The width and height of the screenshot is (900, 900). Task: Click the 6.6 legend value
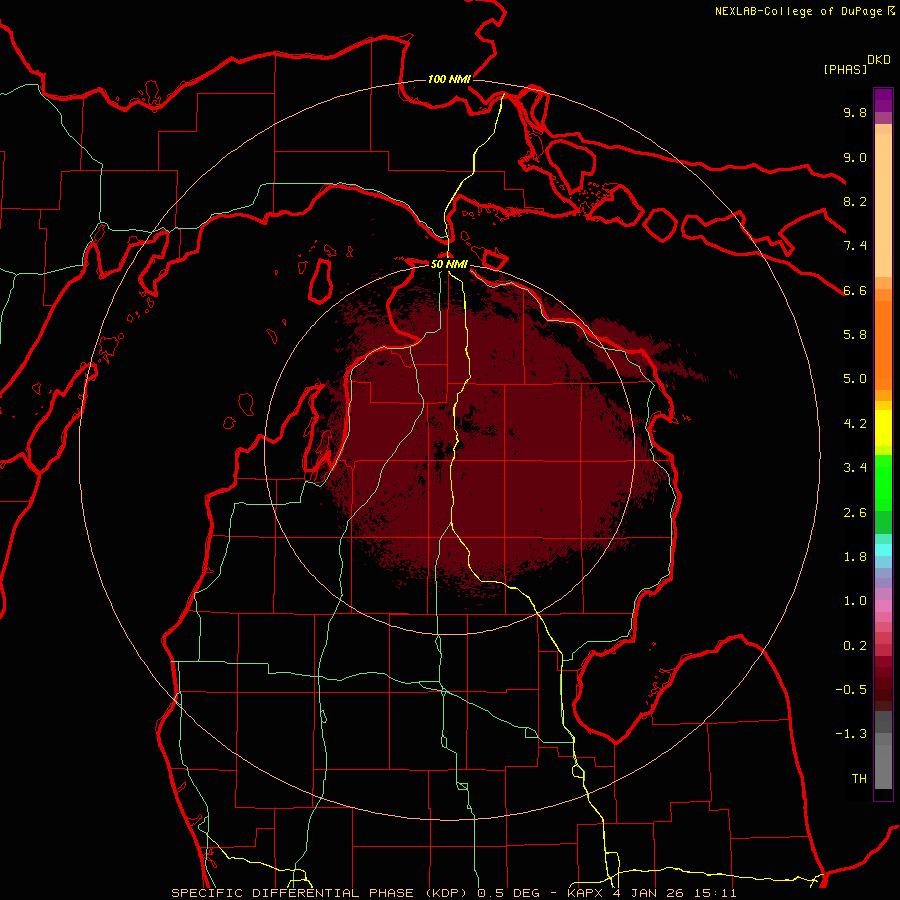coord(855,290)
